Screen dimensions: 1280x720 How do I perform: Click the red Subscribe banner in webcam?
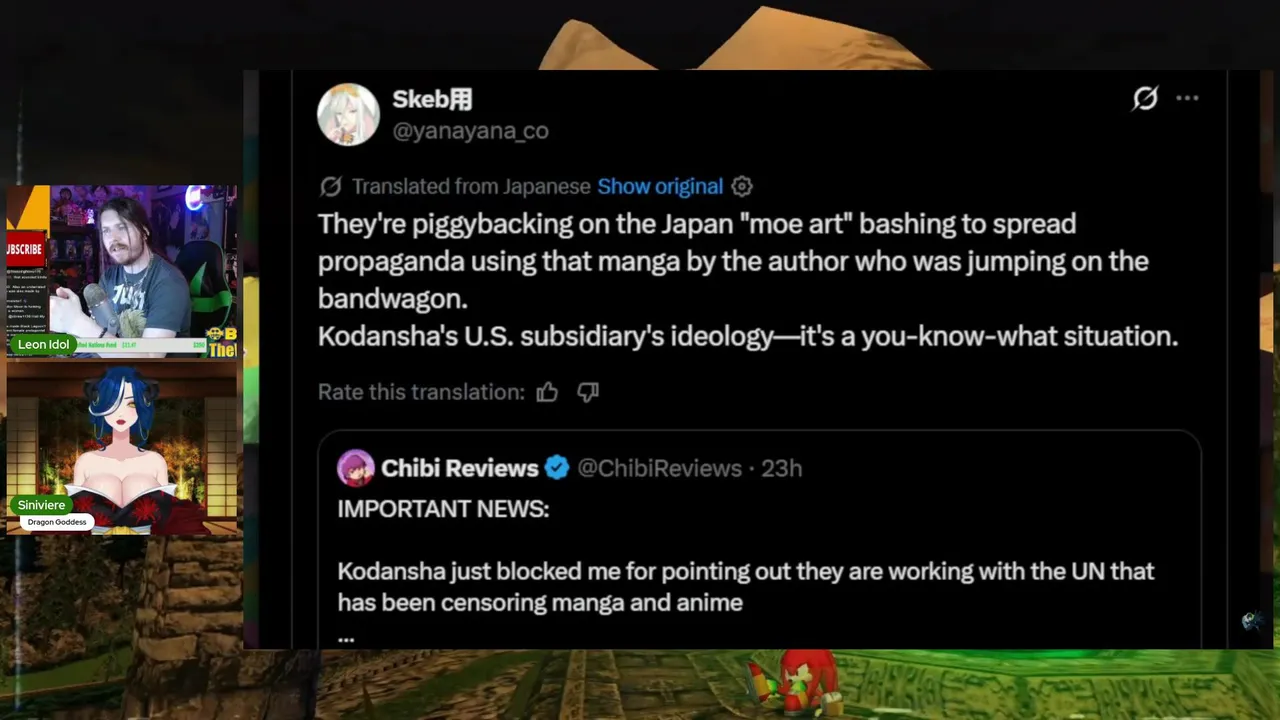[26, 249]
